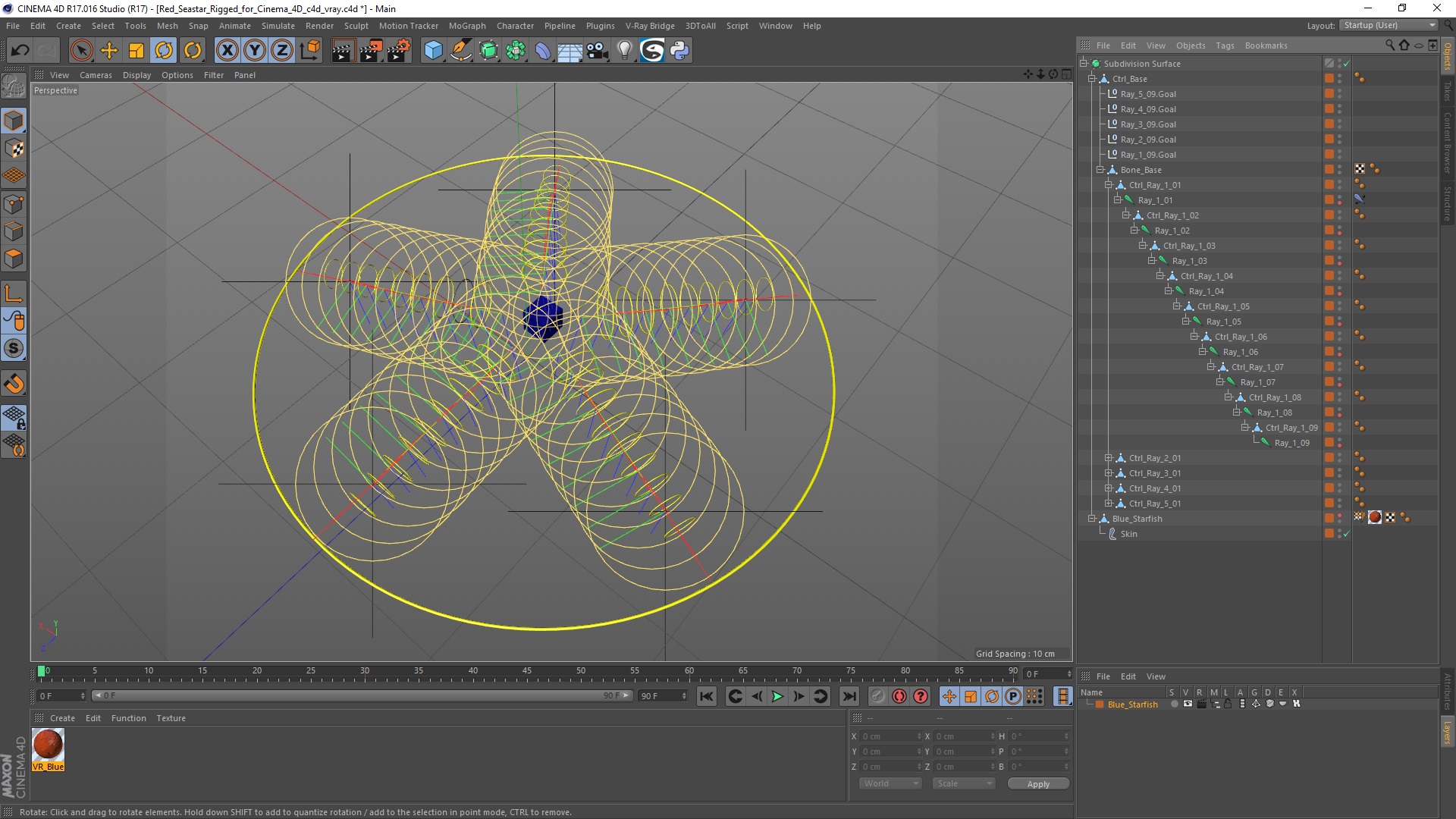1456x819 pixels.
Task: Open Object Manager Tags menu
Action: coord(1225,45)
